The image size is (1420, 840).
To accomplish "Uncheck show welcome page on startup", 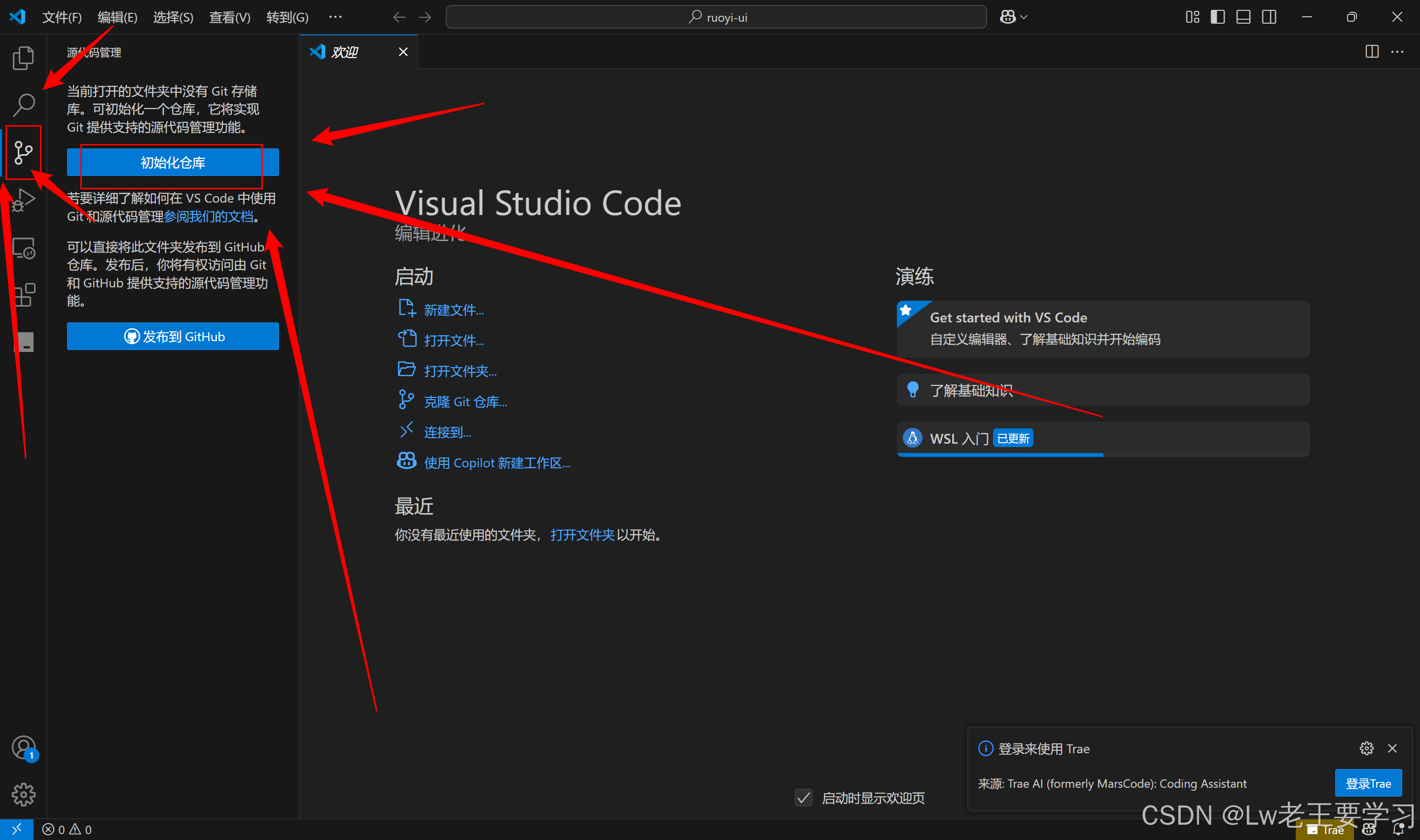I will click(804, 798).
